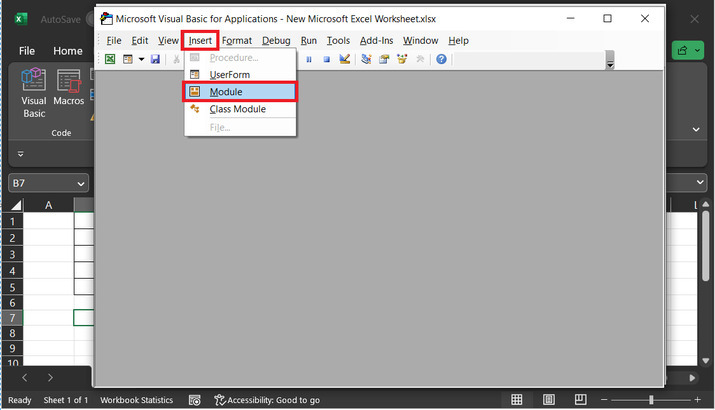The width and height of the screenshot is (715, 410).
Task: Click Accessibility: Good to go status
Action: point(267,400)
